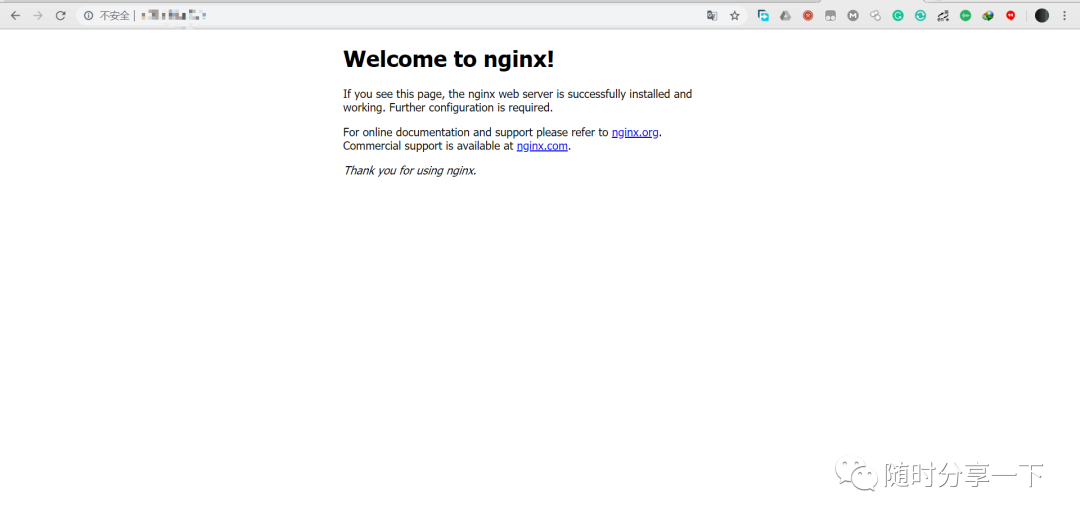This screenshot has height=523, width=1080.
Task: Follow the nginx.org link
Action: (635, 132)
